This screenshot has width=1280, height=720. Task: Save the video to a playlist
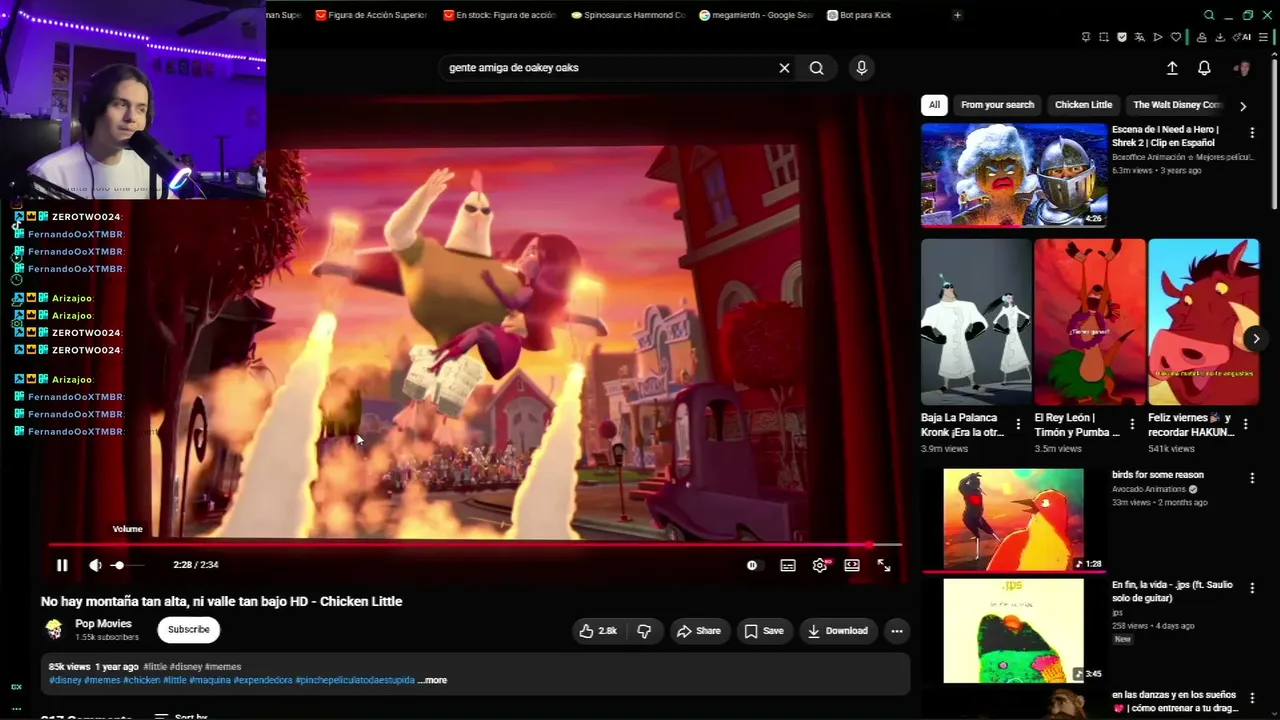(x=764, y=631)
